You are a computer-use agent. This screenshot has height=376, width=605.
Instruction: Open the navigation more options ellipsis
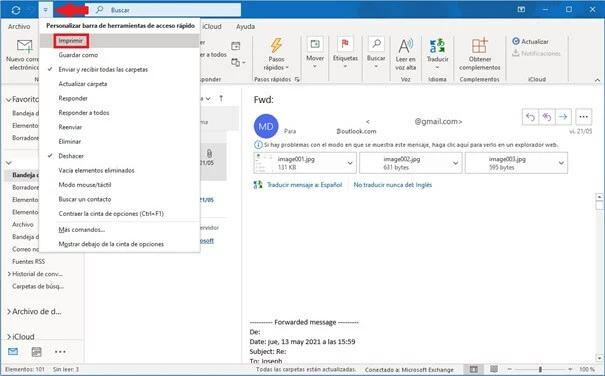tap(60, 352)
